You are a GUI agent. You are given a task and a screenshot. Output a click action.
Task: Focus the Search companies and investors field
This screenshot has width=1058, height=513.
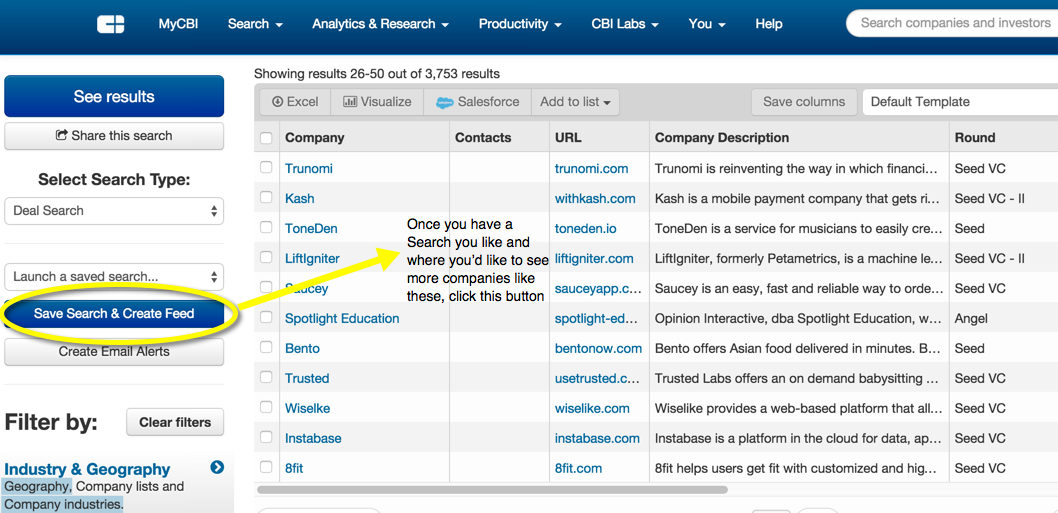pos(952,23)
